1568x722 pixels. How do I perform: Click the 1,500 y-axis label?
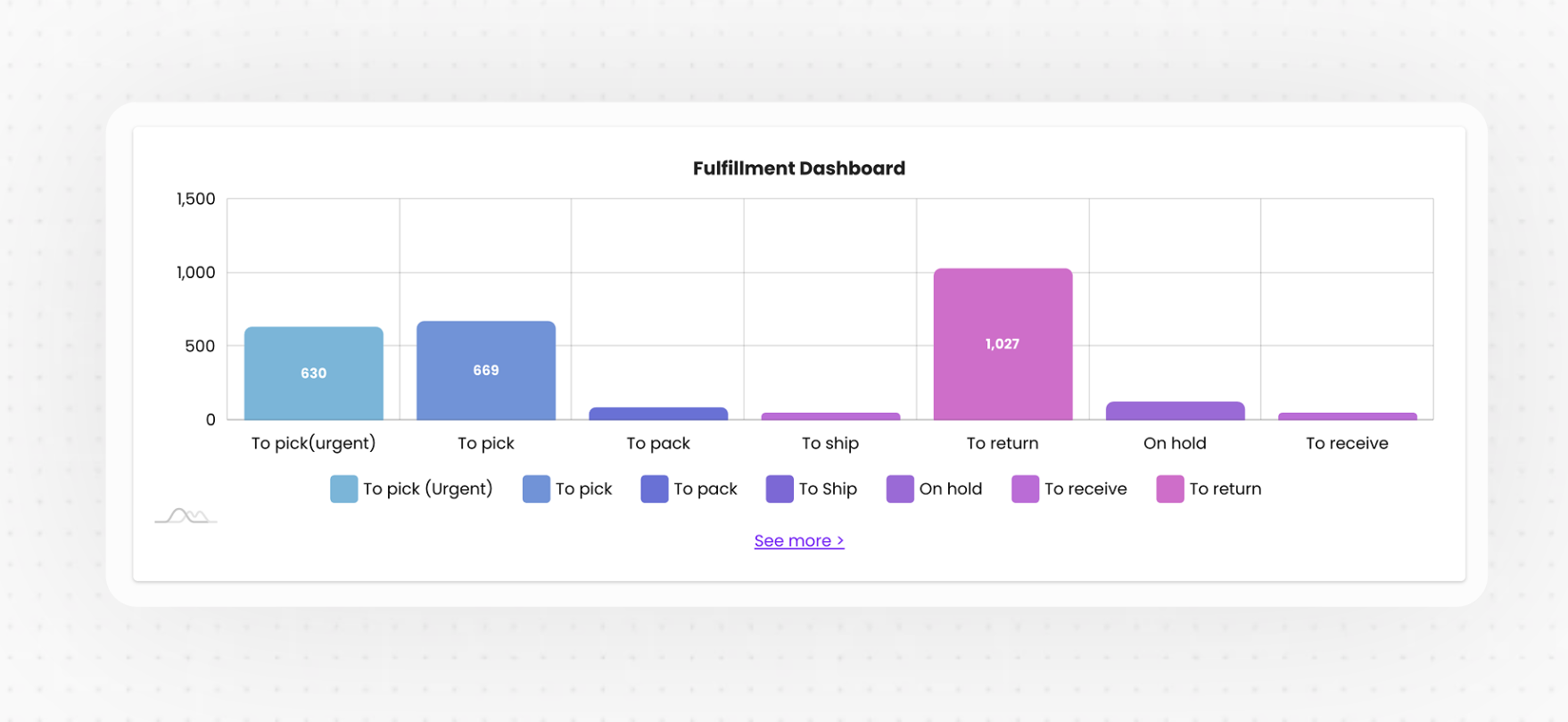click(x=195, y=199)
